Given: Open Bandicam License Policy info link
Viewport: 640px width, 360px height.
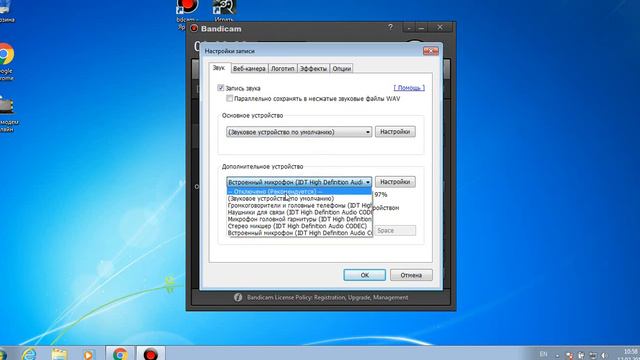Looking at the screenshot, I should (327, 298).
